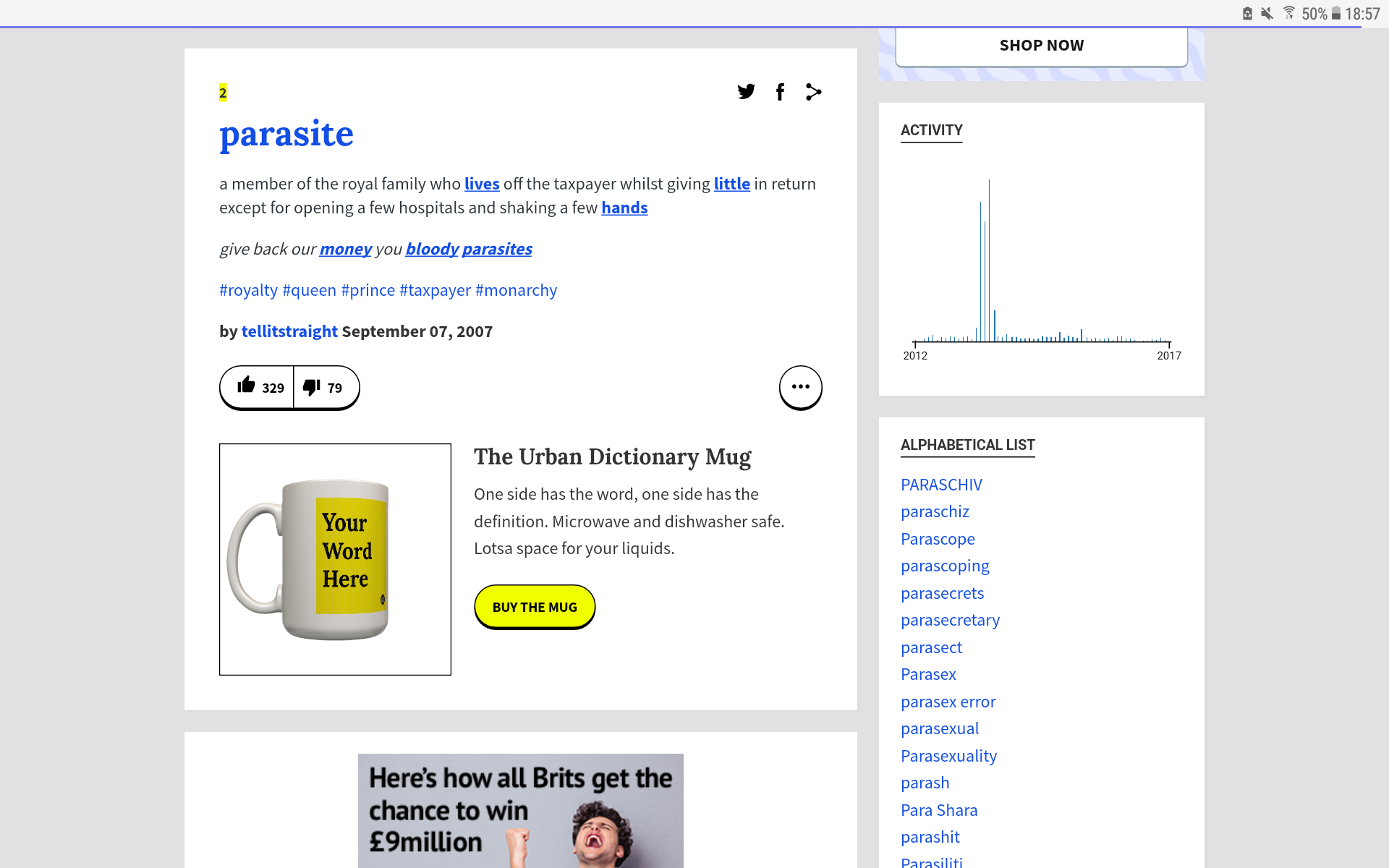Open 'parasex error' in alphabetical list
Viewport: 1389px width, 868px height.
[x=948, y=702]
